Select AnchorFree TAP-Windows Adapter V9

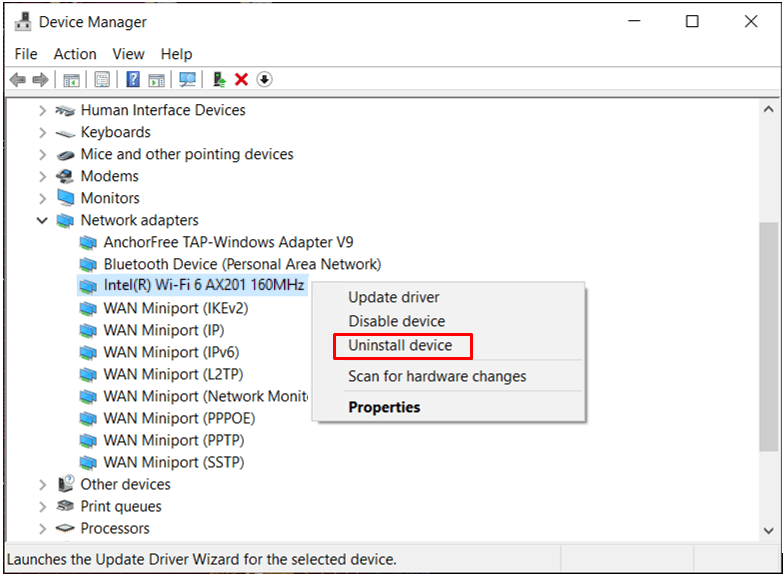click(228, 242)
